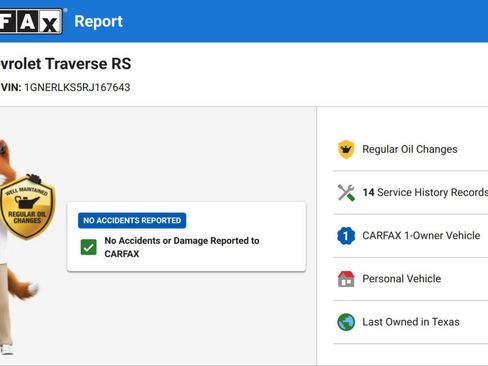
Task: Click the Personal Vehicle text
Action: (402, 279)
